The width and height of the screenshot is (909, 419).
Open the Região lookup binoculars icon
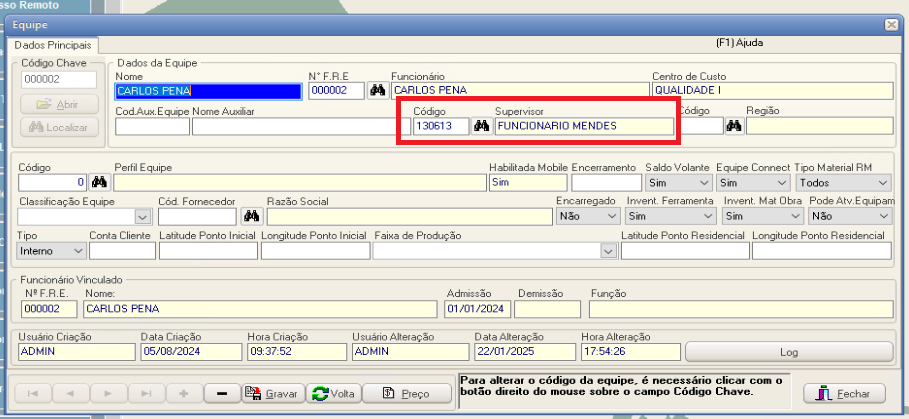point(734,126)
